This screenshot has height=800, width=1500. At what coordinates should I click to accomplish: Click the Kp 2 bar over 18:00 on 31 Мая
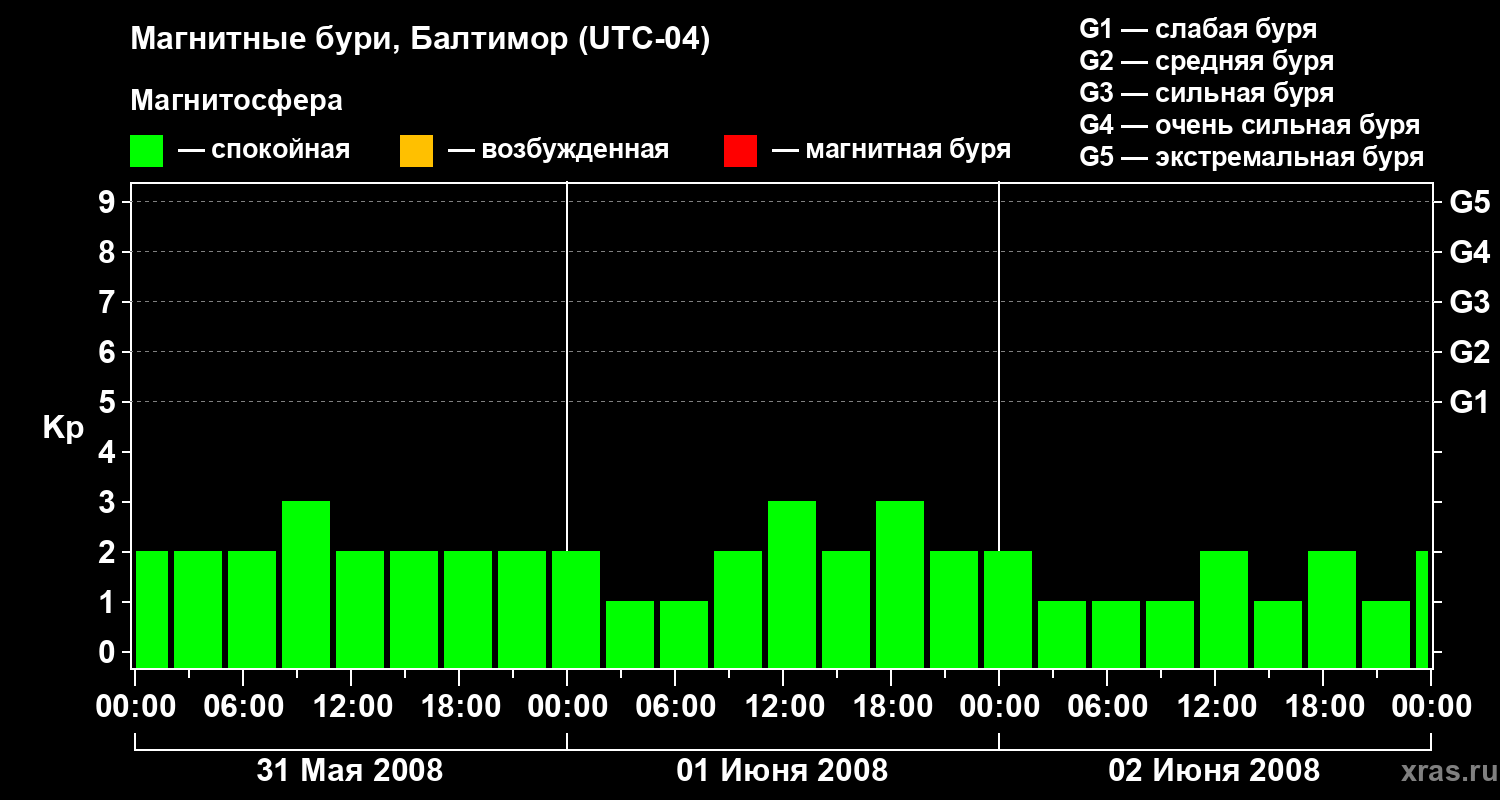click(x=468, y=609)
